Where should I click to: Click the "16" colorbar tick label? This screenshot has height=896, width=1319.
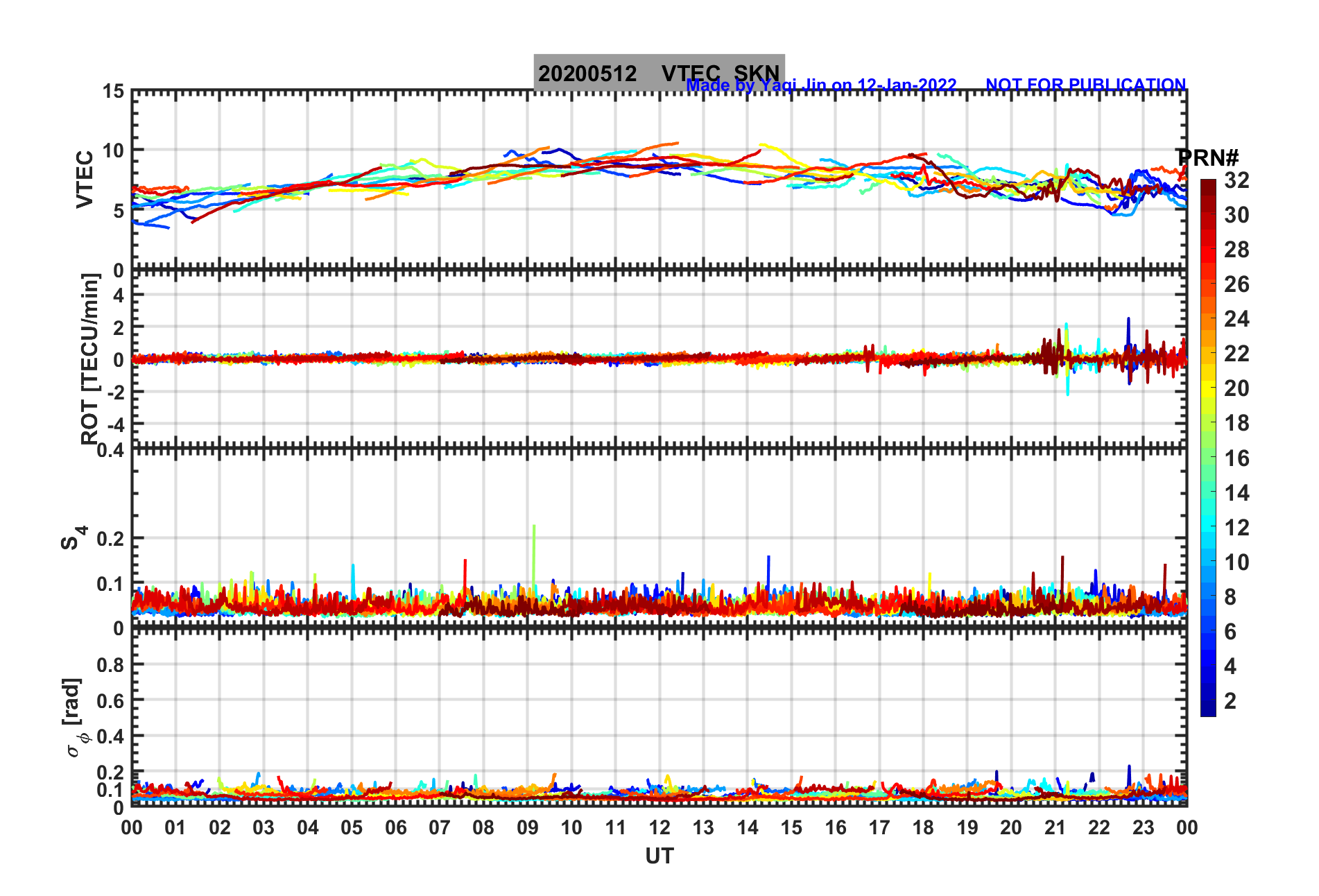(x=1236, y=458)
